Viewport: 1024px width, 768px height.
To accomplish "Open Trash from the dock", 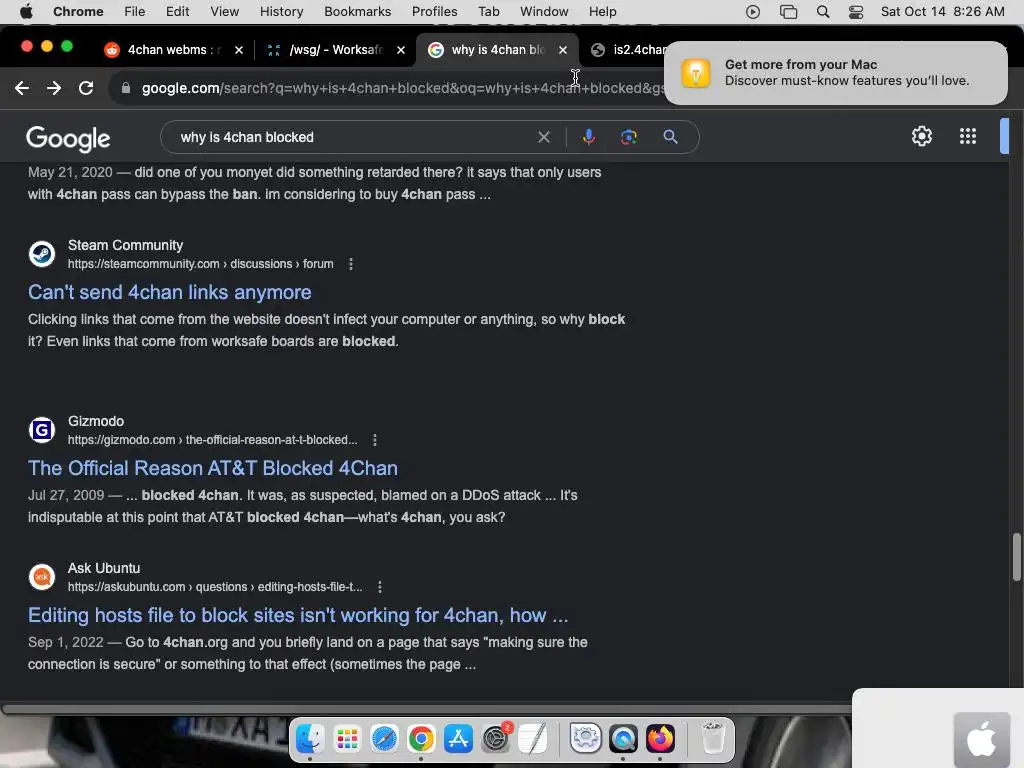I will click(712, 739).
